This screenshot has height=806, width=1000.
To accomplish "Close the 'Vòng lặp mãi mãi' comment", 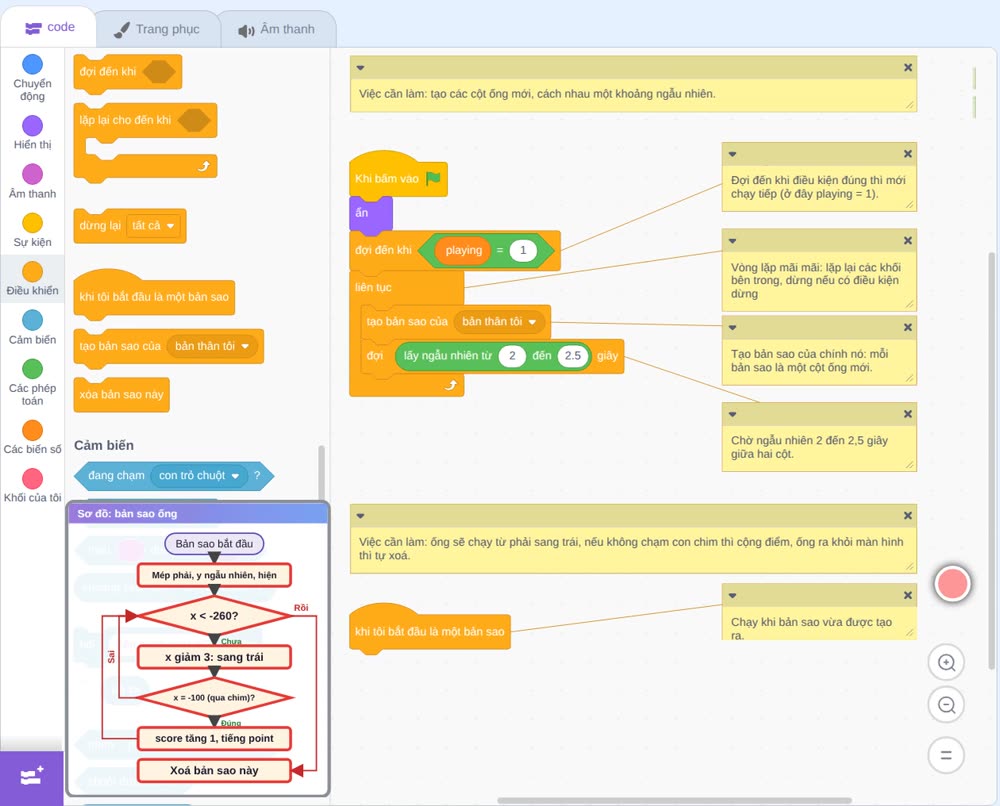I will pos(908,240).
